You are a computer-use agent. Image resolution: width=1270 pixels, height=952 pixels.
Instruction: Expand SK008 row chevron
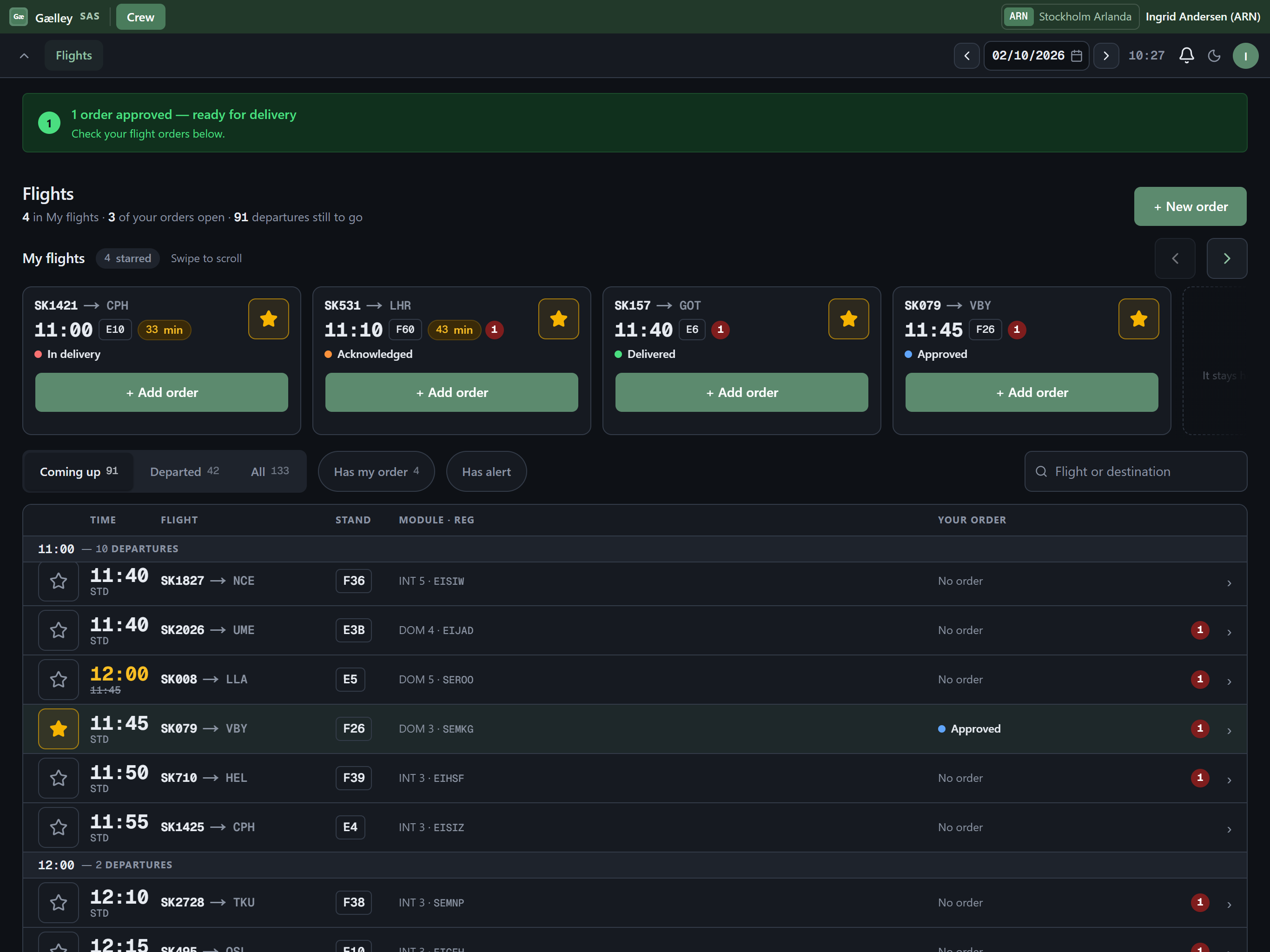[1229, 681]
